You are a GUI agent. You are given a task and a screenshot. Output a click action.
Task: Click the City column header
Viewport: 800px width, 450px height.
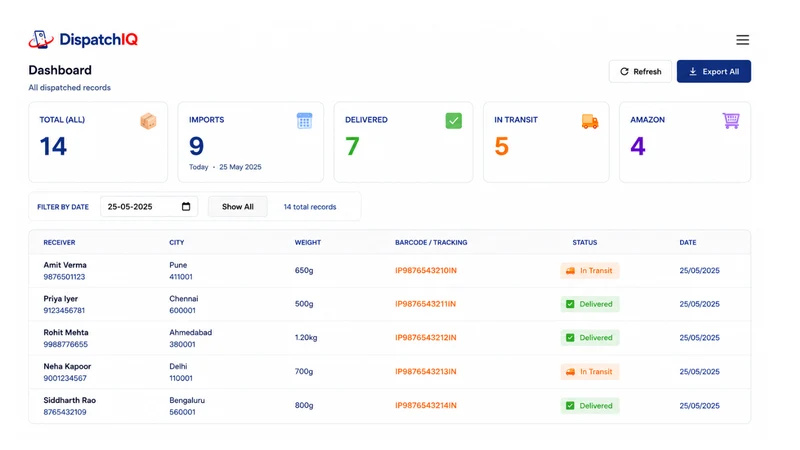click(177, 242)
